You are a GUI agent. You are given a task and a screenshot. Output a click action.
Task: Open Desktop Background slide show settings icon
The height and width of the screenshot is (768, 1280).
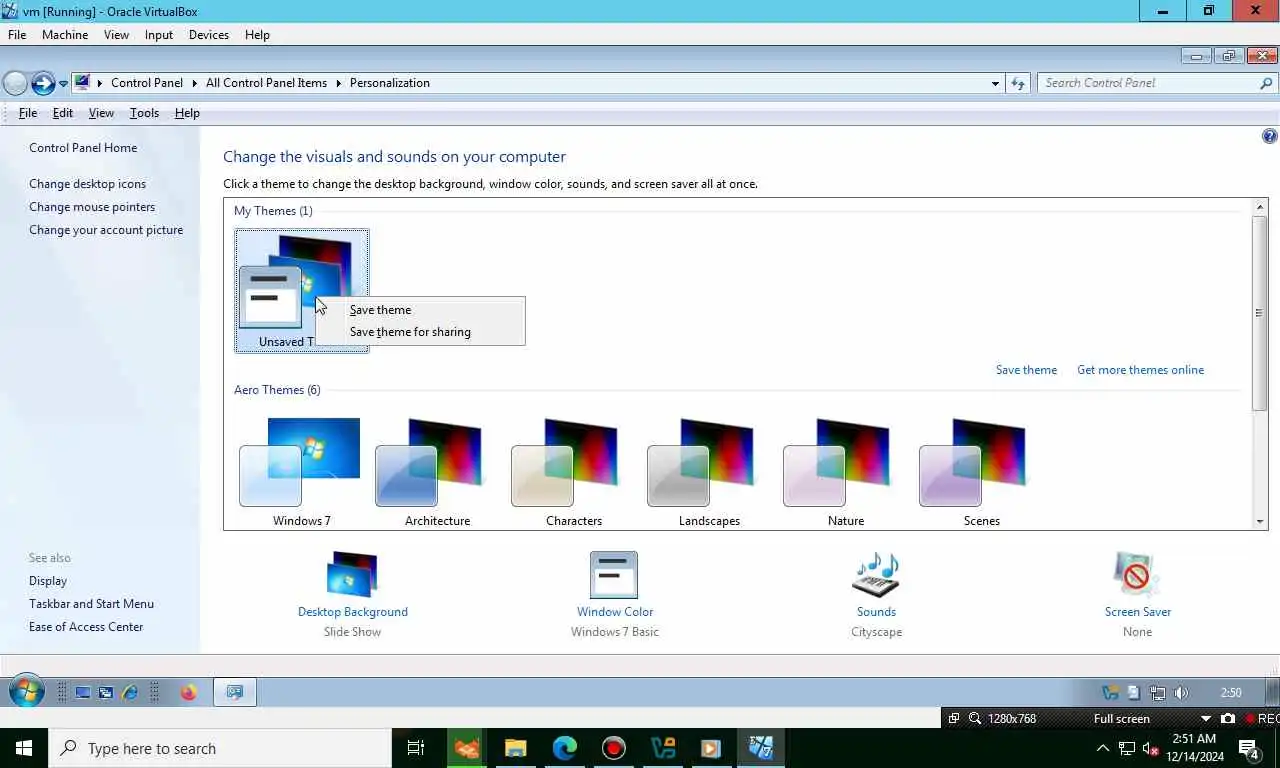(352, 575)
